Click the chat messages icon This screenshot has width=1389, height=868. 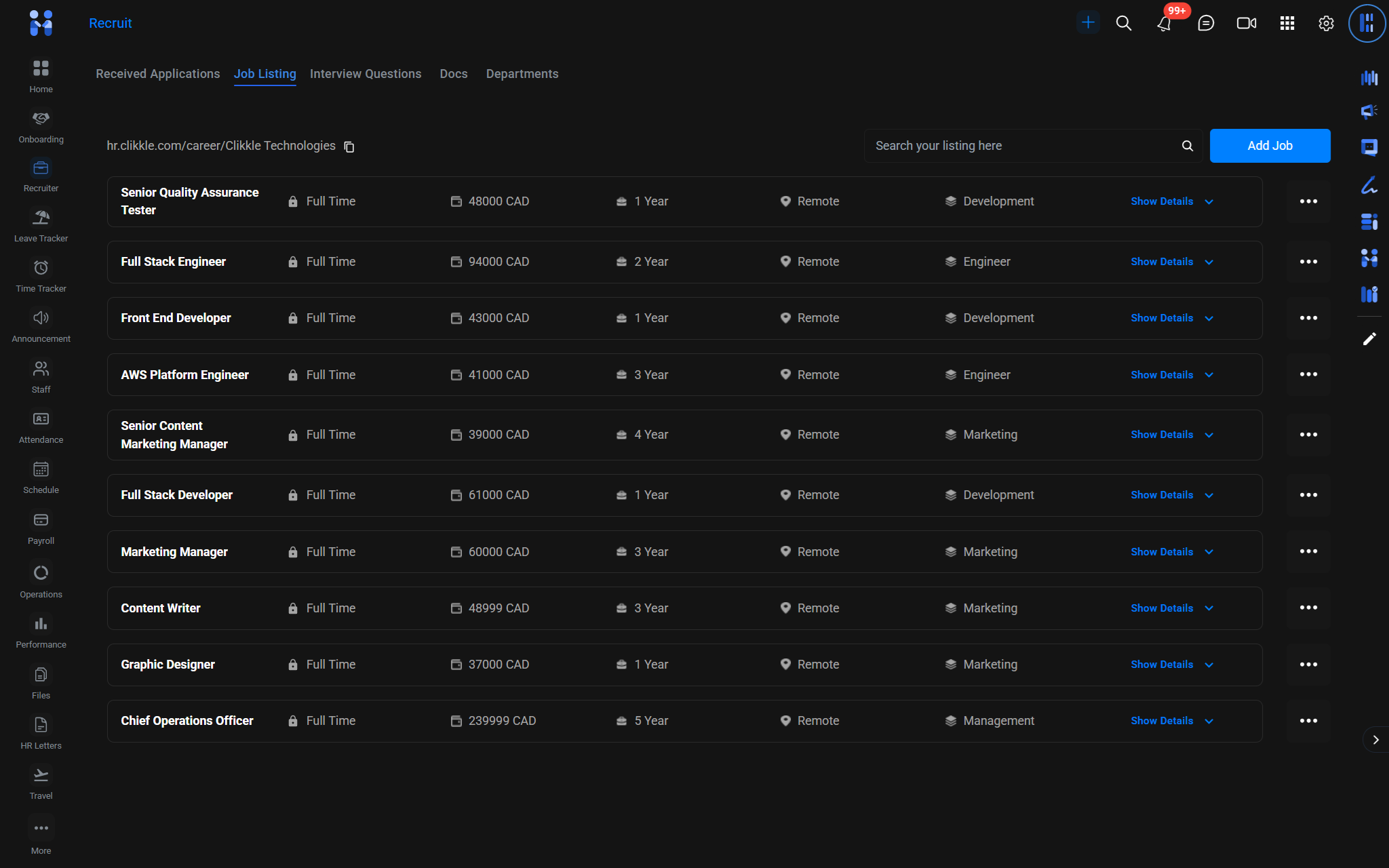[x=1205, y=24]
